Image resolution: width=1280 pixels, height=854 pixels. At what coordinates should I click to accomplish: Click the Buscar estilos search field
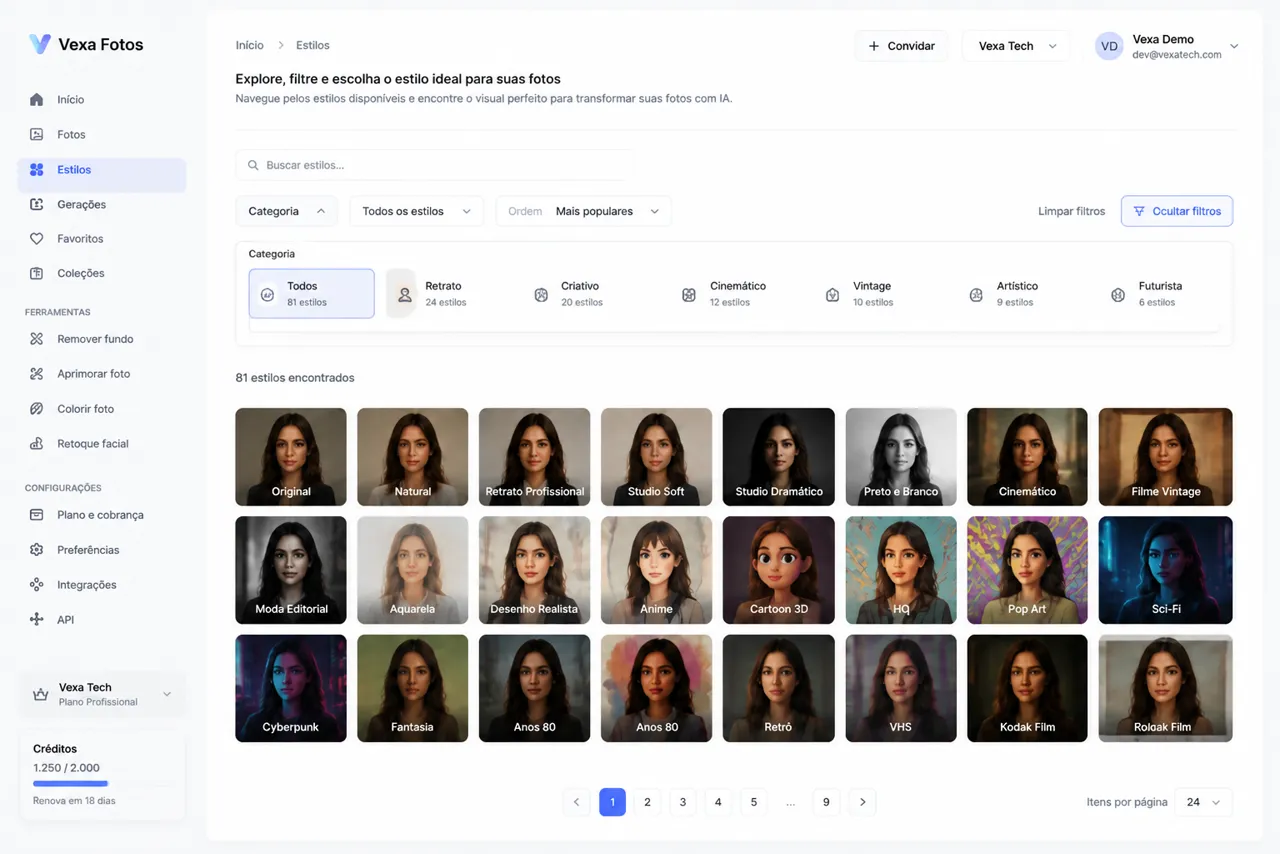[434, 165]
